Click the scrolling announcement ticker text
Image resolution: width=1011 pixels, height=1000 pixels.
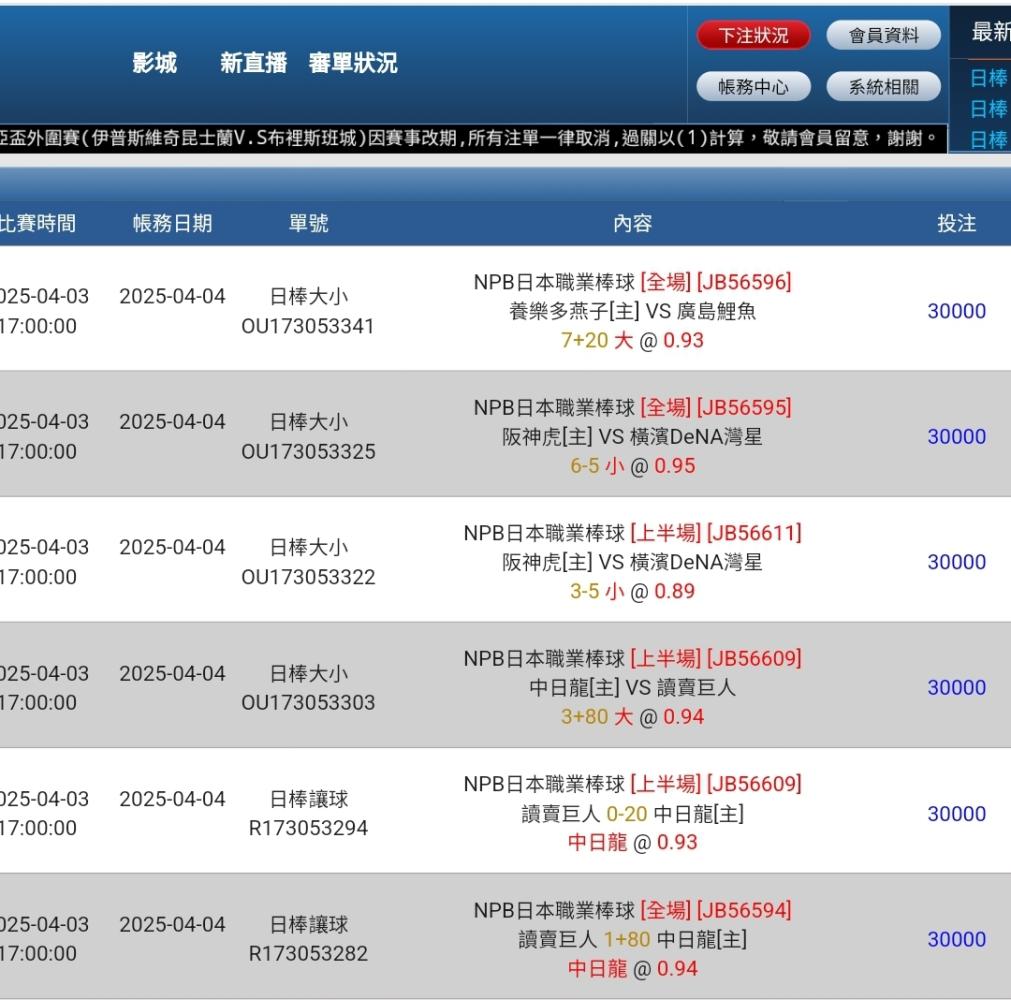coord(469,138)
